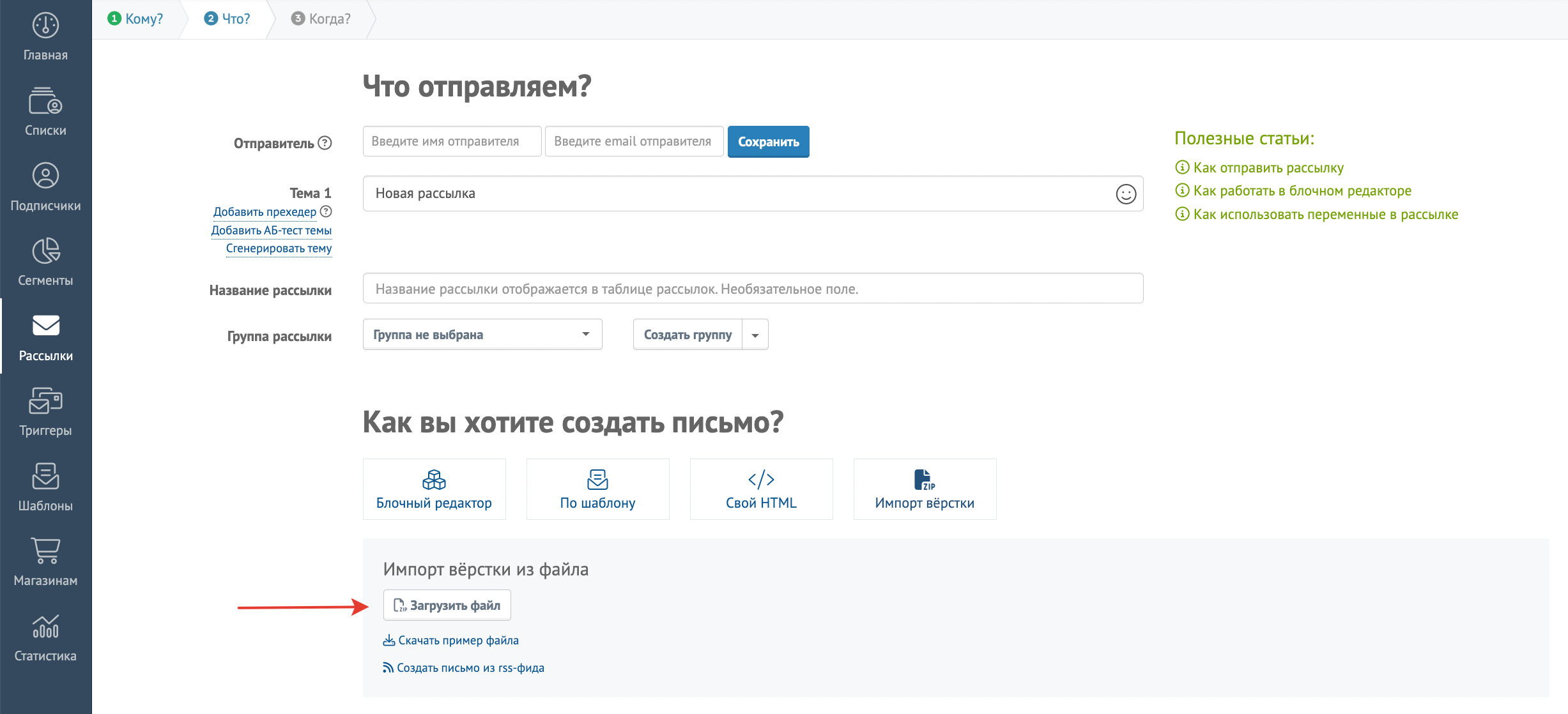The height and width of the screenshot is (714, 1568).
Task: Open Статистика chart icon
Action: click(45, 626)
